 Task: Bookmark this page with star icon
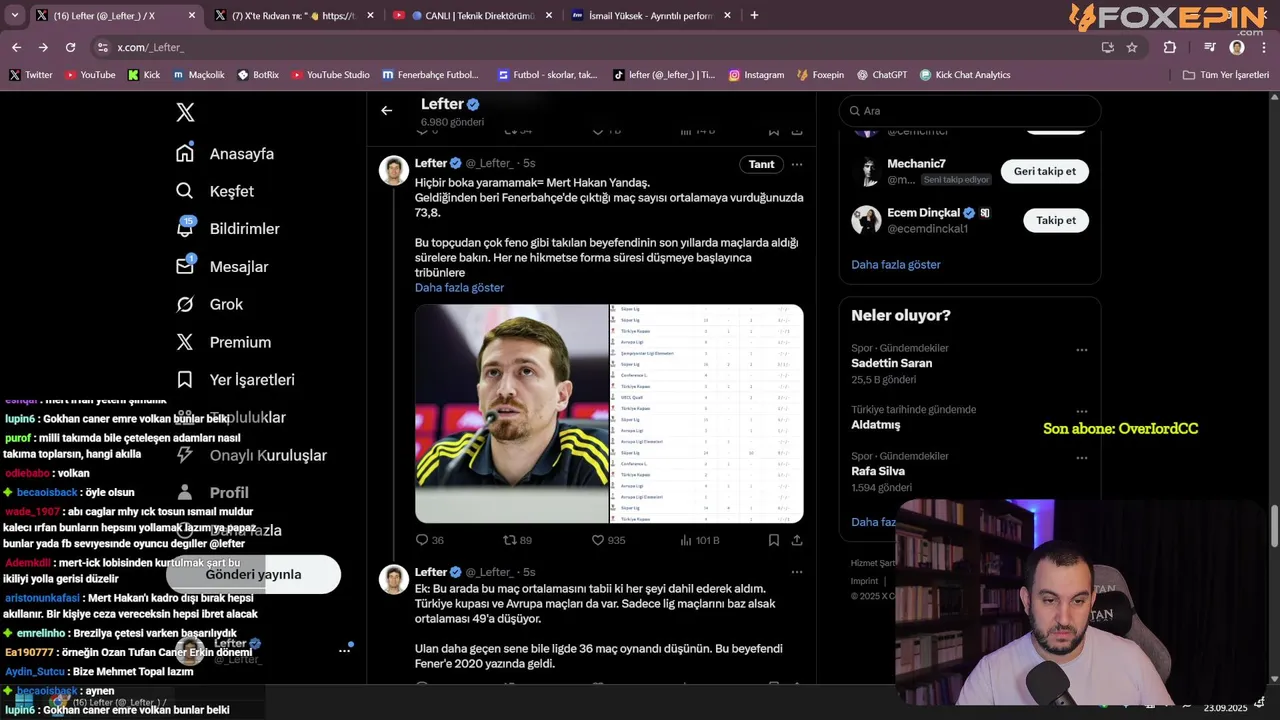point(1132,47)
